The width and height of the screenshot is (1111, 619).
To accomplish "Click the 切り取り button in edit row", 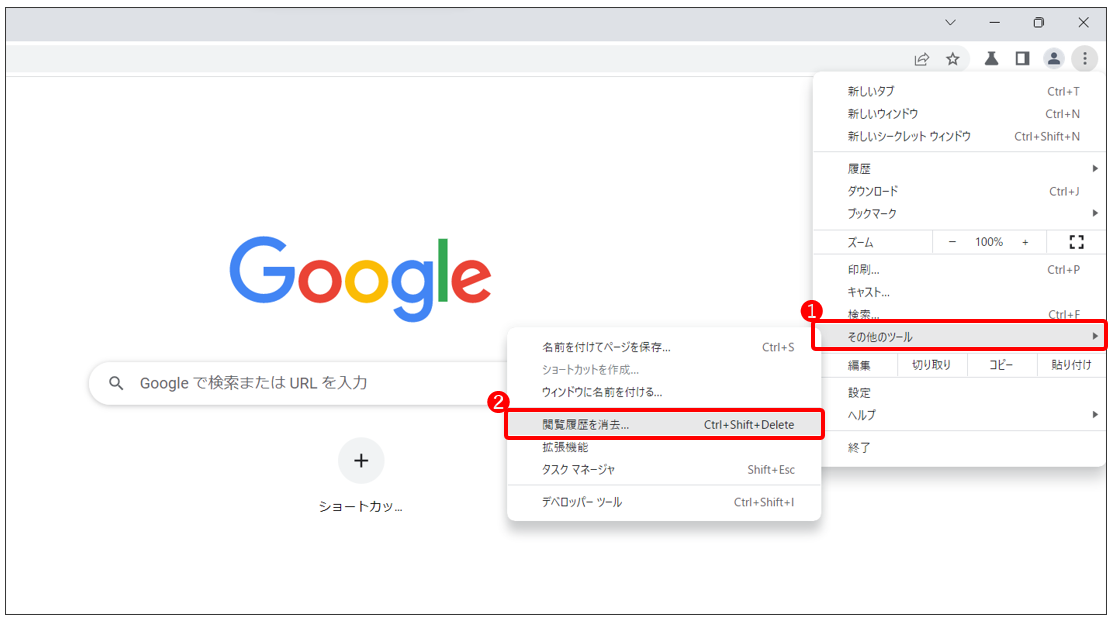I will tap(931, 365).
